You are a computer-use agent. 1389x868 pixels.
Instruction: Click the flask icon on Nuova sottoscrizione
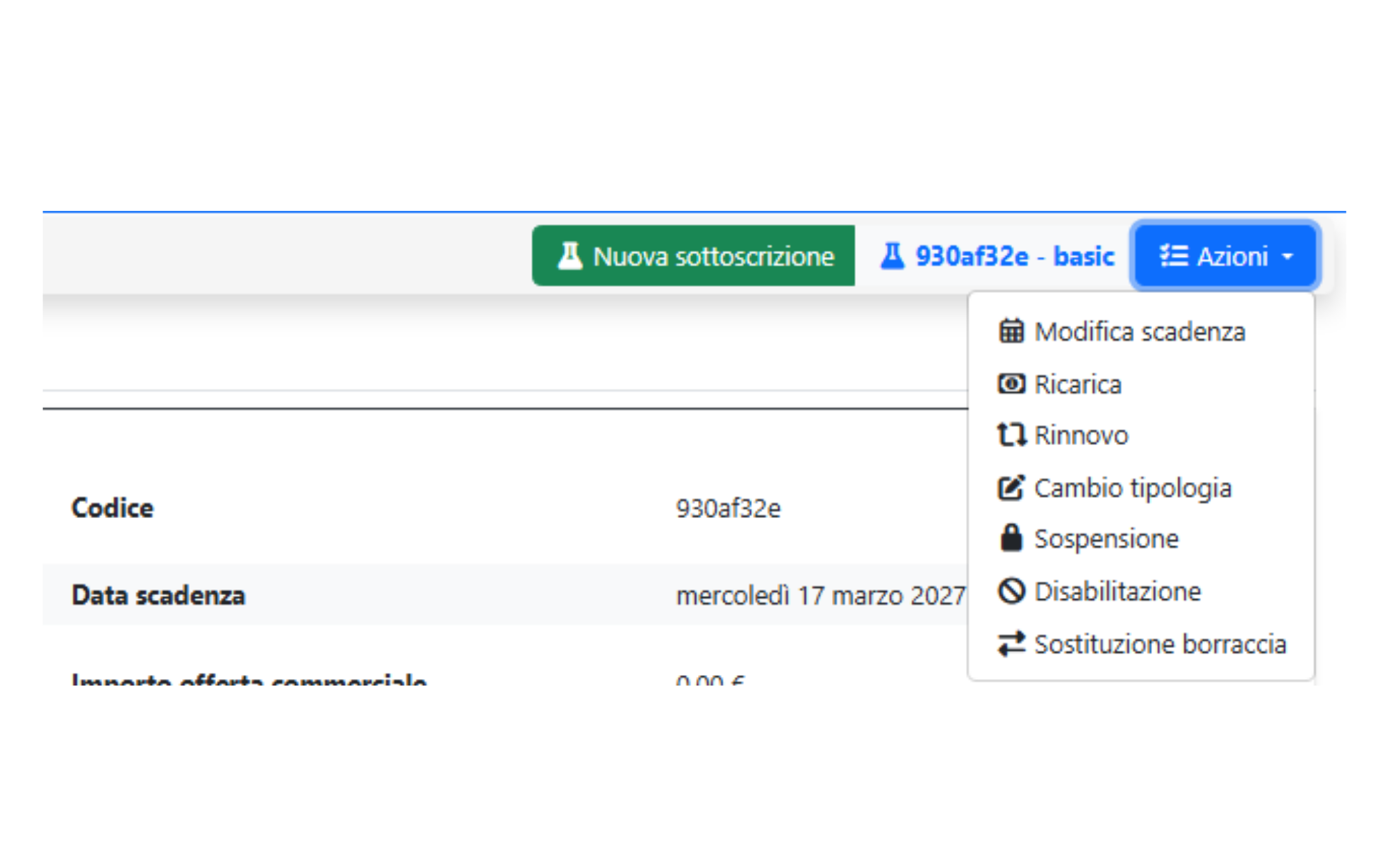(570, 256)
